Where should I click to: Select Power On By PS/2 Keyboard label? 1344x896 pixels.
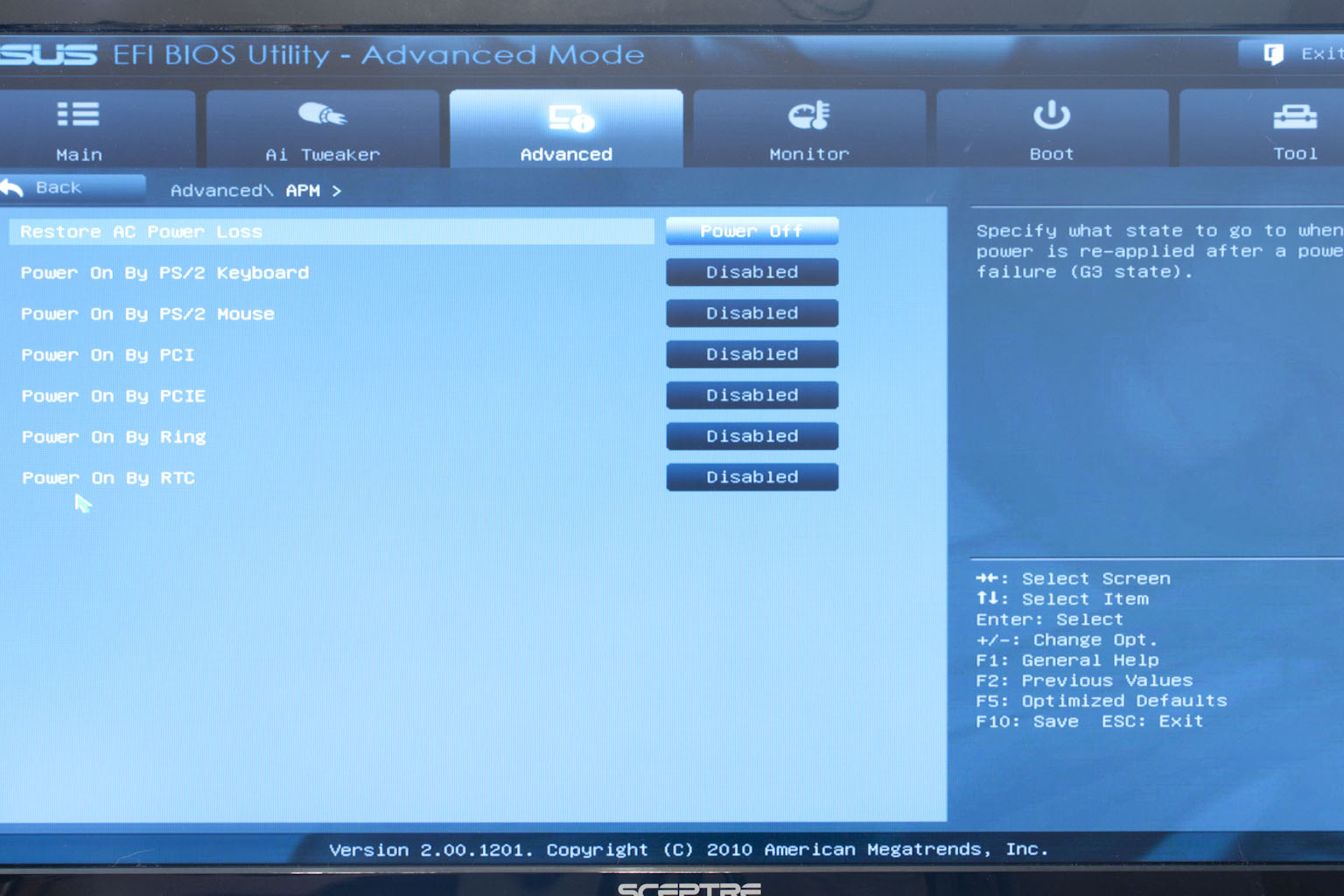click(164, 273)
